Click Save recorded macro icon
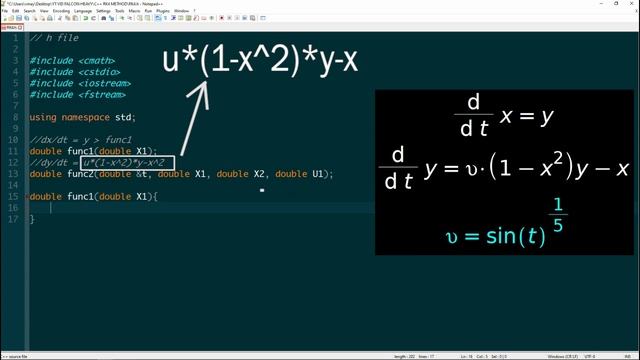 pyautogui.click(x=252, y=18)
